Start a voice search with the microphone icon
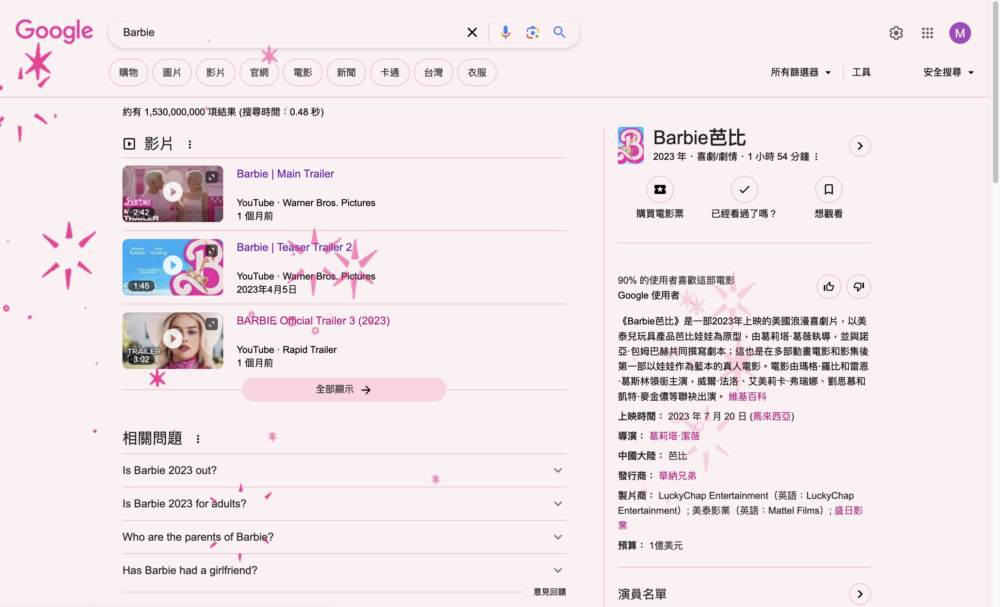This screenshot has height=607, width=1000. point(506,32)
